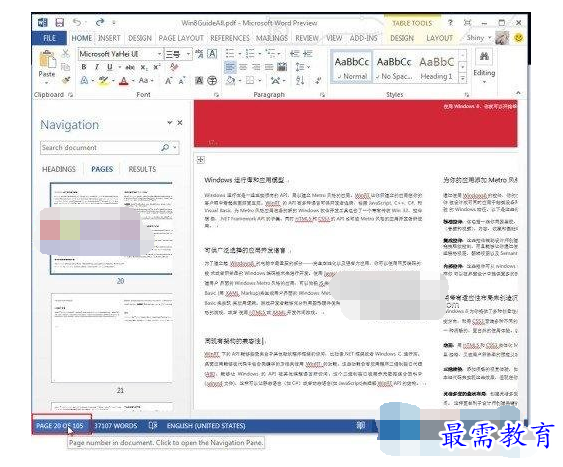
Task: Switch to the REFERENCES tab
Action: tap(230, 38)
